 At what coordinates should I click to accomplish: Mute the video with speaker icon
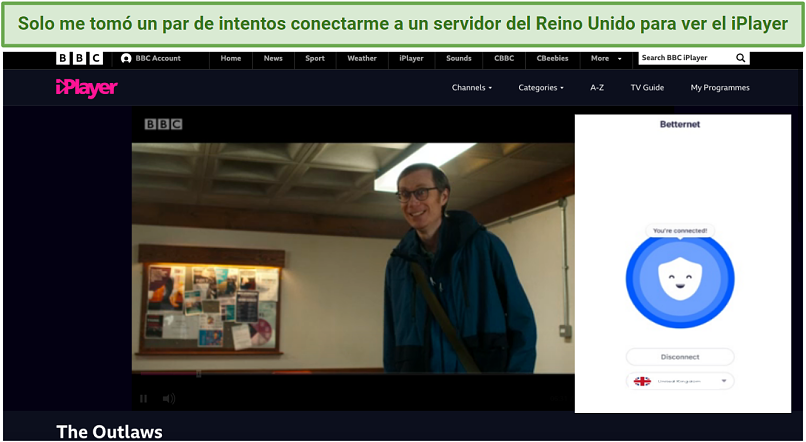point(169,398)
